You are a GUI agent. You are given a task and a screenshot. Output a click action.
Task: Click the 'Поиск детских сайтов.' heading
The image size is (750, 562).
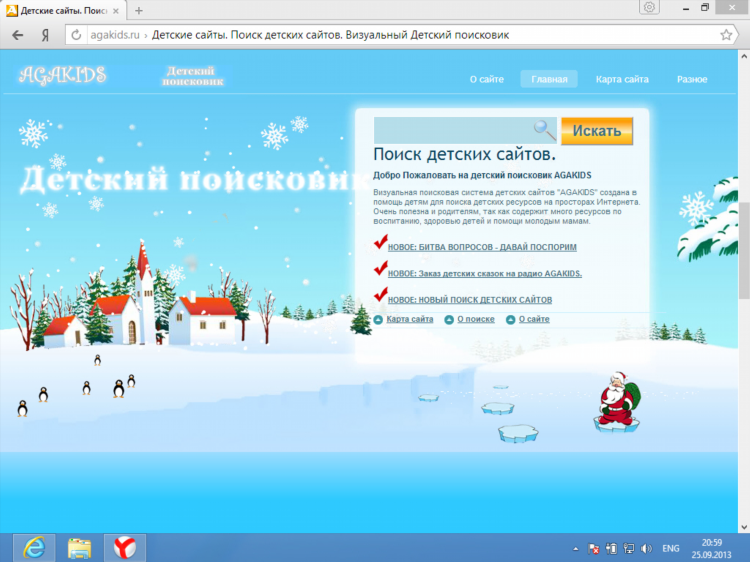(x=464, y=154)
